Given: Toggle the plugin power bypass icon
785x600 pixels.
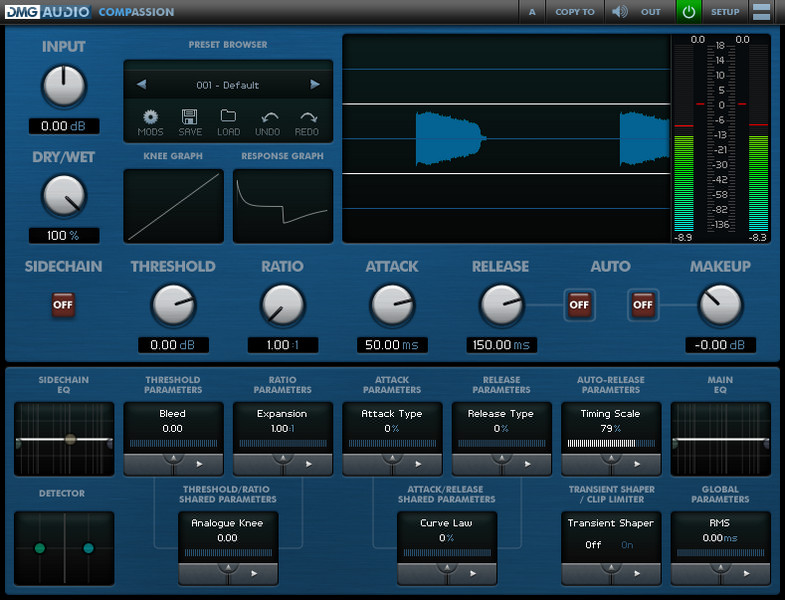Looking at the screenshot, I should pos(688,12).
